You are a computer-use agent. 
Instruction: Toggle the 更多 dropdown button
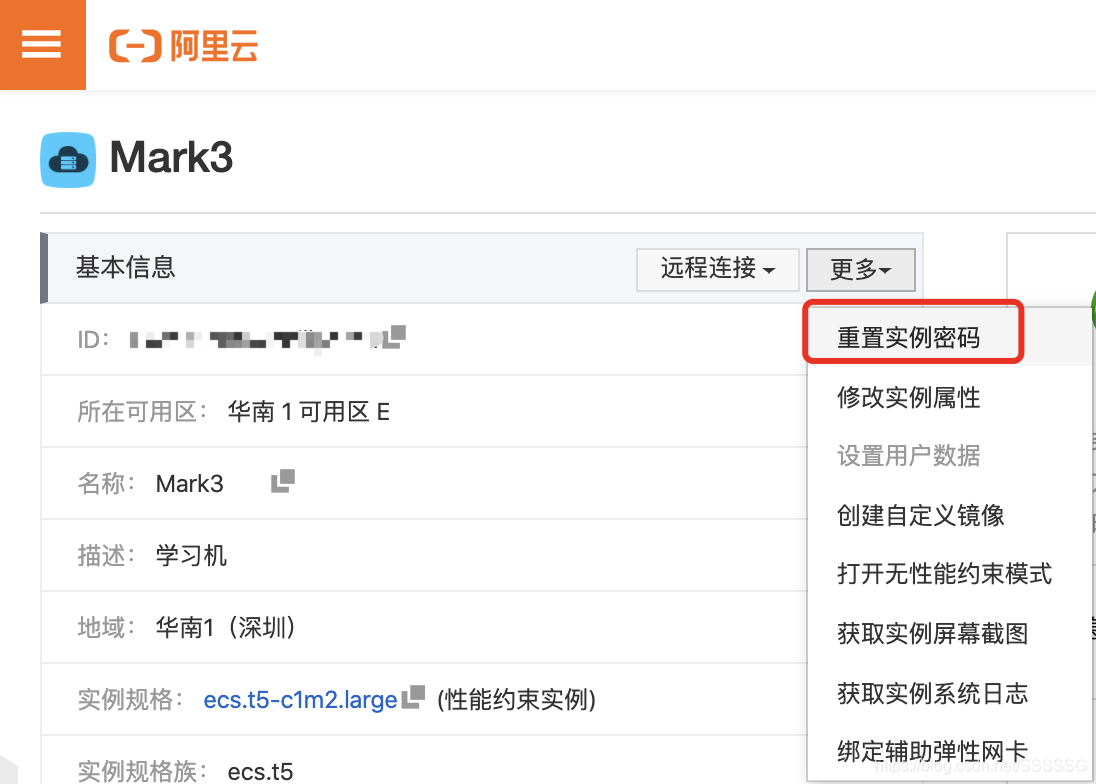[x=860, y=269]
